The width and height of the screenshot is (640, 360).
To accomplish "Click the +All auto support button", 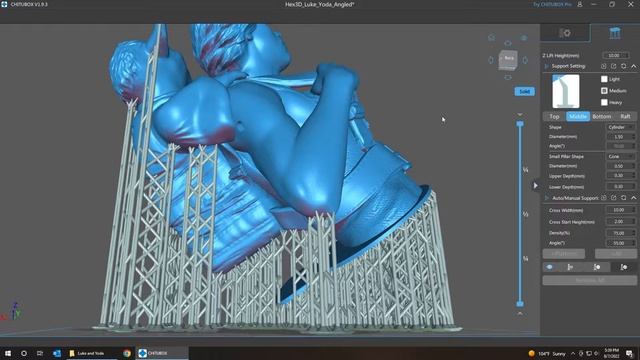I will pyautogui.click(x=616, y=254).
